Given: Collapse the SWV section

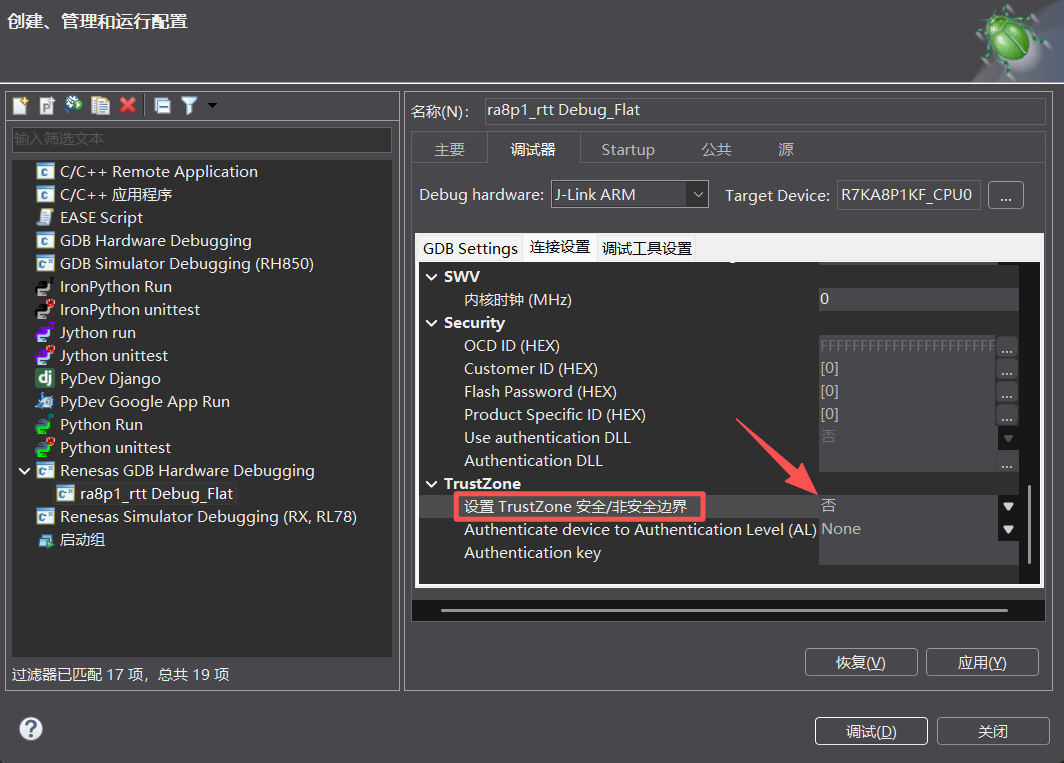Looking at the screenshot, I should tap(432, 277).
